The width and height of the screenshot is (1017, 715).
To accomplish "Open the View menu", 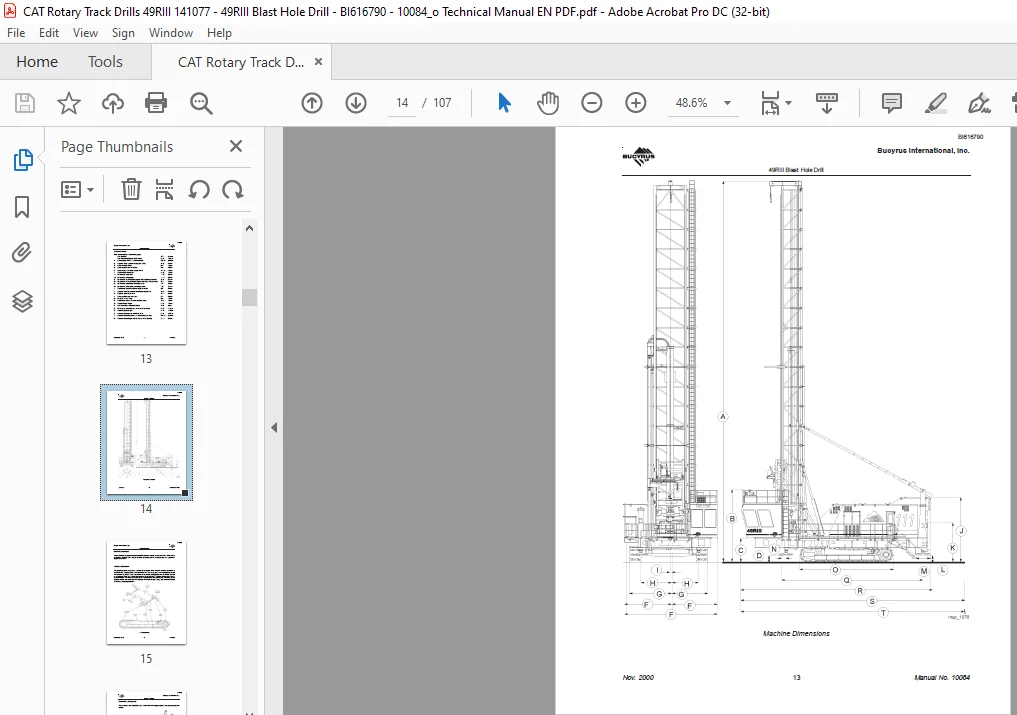I will pyautogui.click(x=85, y=32).
